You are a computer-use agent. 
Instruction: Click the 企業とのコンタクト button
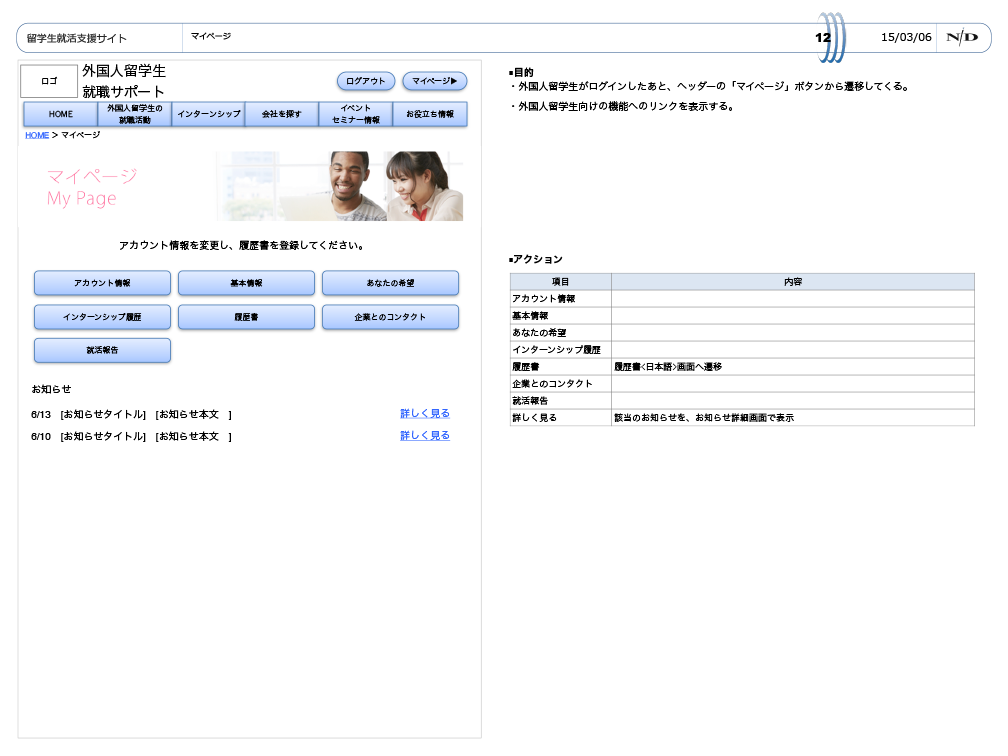(x=390, y=317)
